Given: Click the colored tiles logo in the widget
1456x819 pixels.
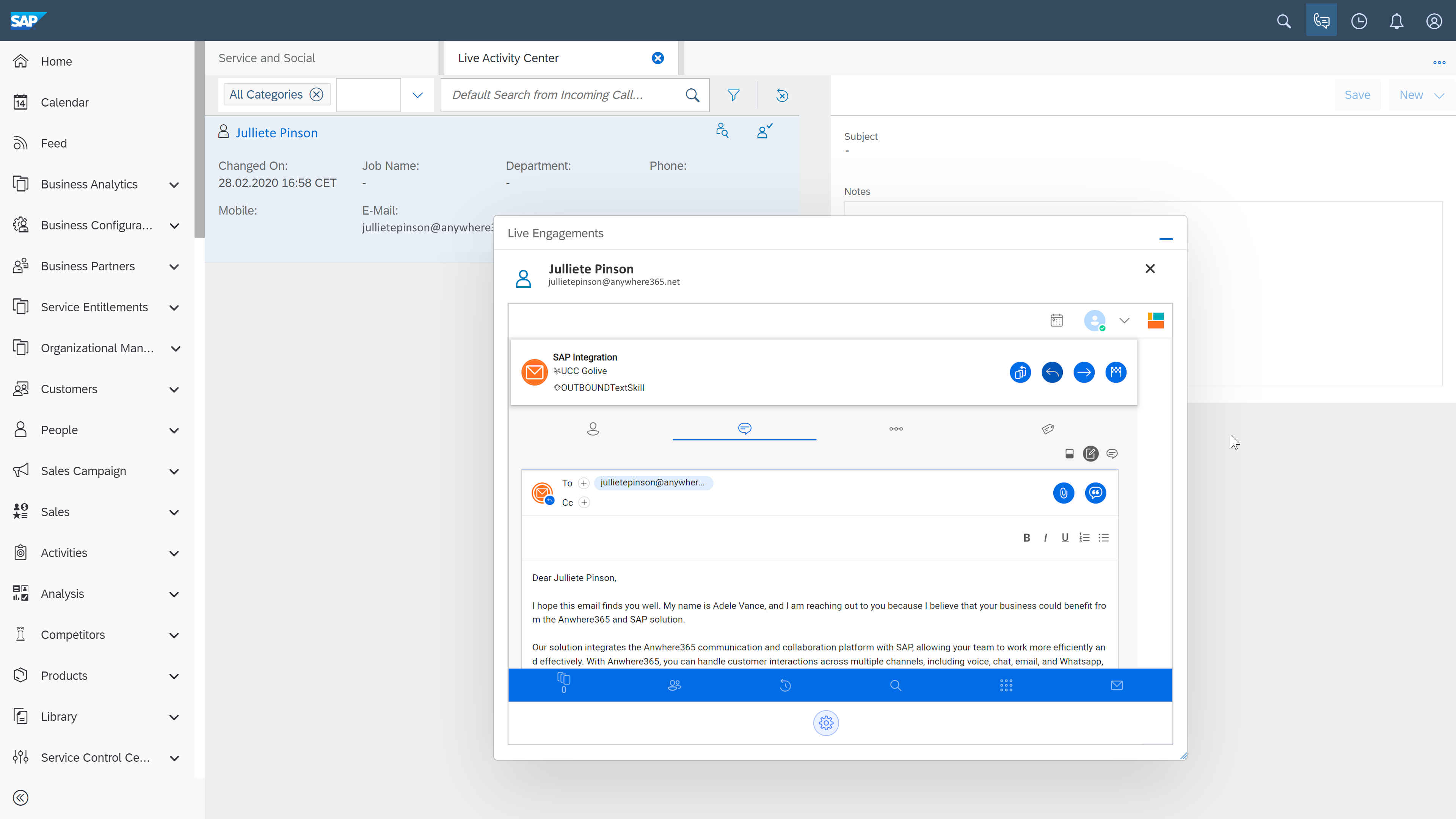Looking at the screenshot, I should [x=1155, y=320].
